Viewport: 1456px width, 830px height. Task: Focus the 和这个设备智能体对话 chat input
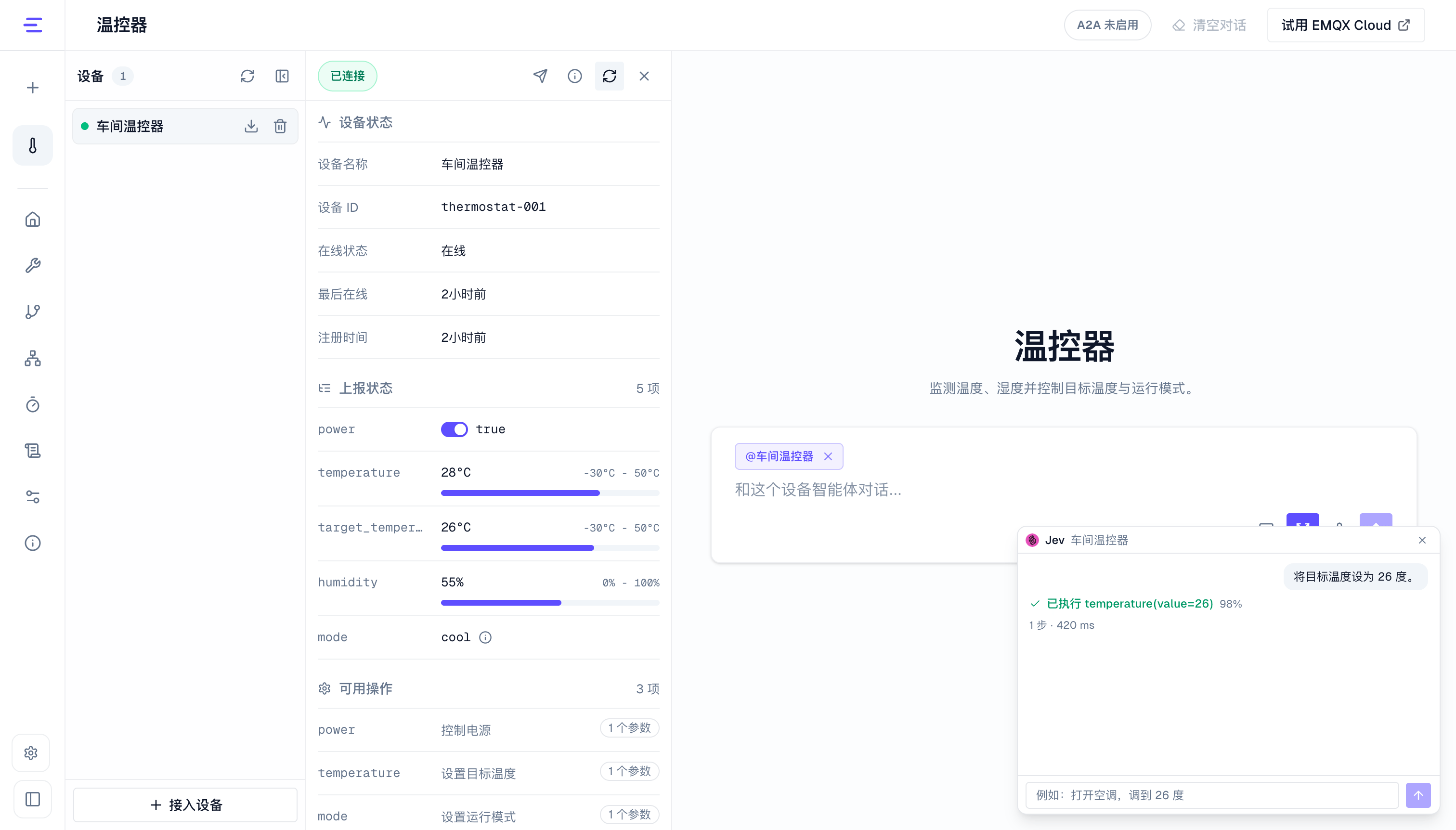pos(1064,490)
